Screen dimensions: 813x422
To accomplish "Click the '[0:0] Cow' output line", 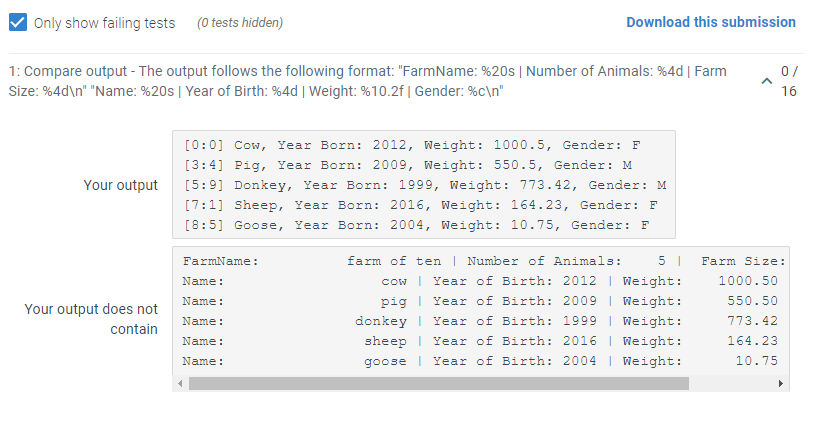I will 412,145.
